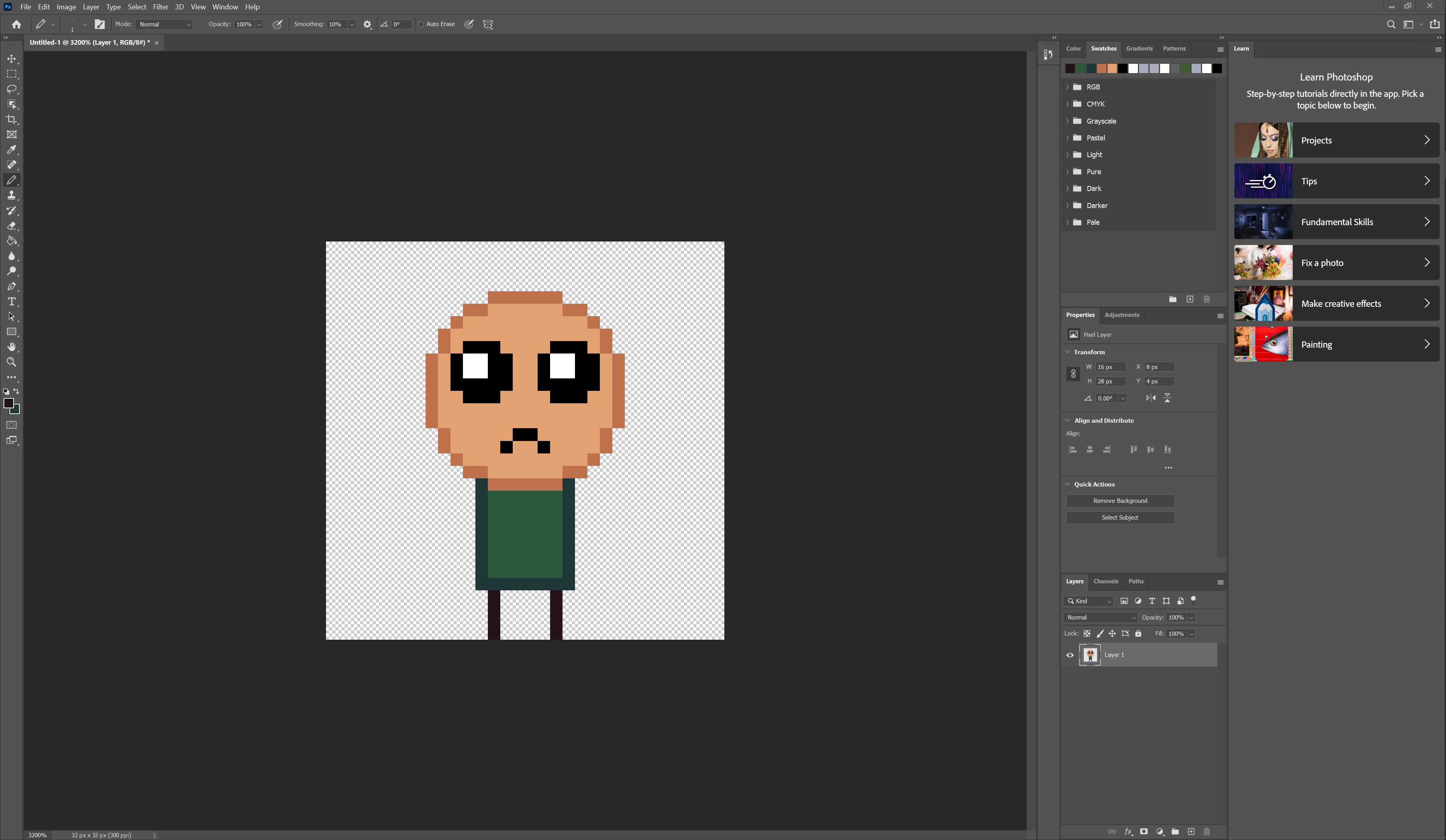Open the Filter menu
Viewport: 1446px width, 840px height.
tap(160, 7)
